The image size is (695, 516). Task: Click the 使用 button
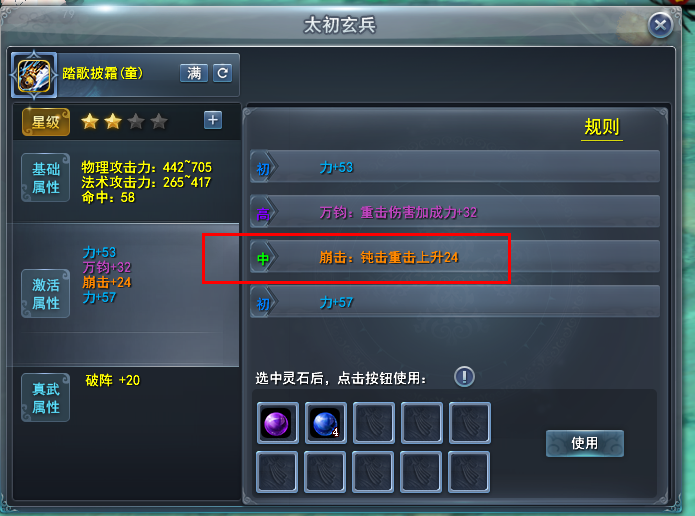coord(585,443)
